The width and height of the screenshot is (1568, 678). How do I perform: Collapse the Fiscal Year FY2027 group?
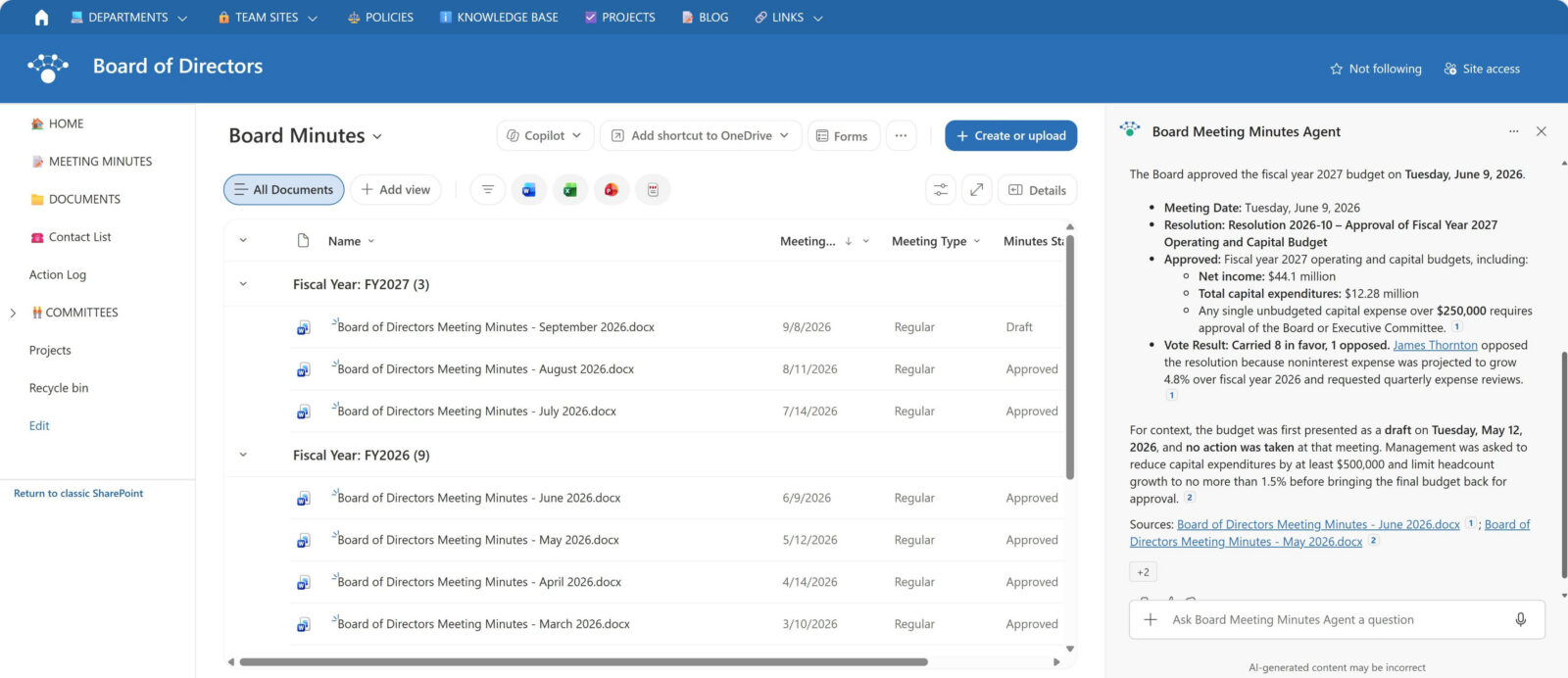point(243,284)
